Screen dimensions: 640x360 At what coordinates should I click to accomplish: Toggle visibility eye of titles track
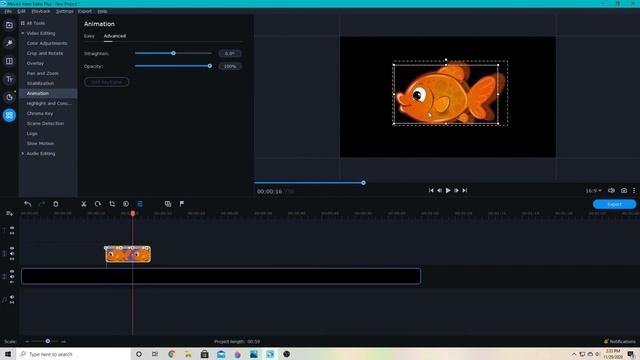12,228
